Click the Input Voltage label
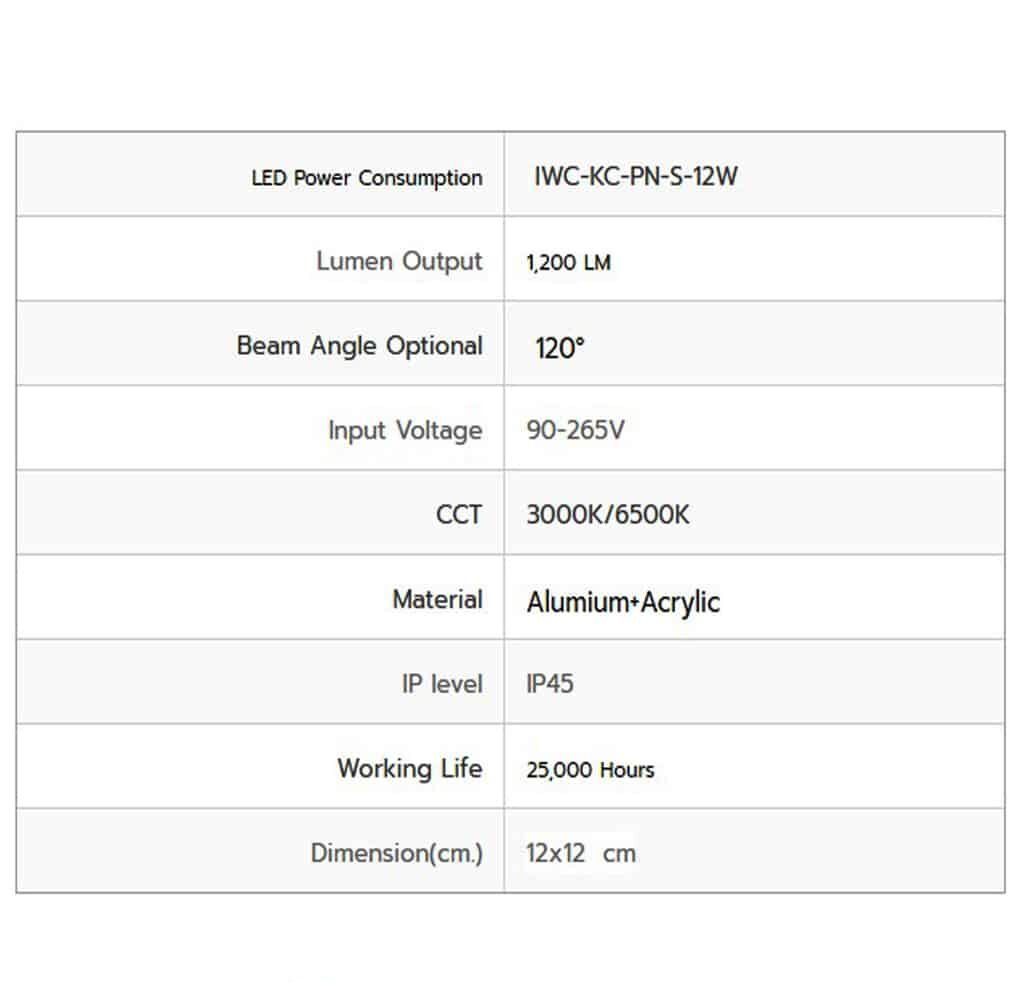 (406, 431)
